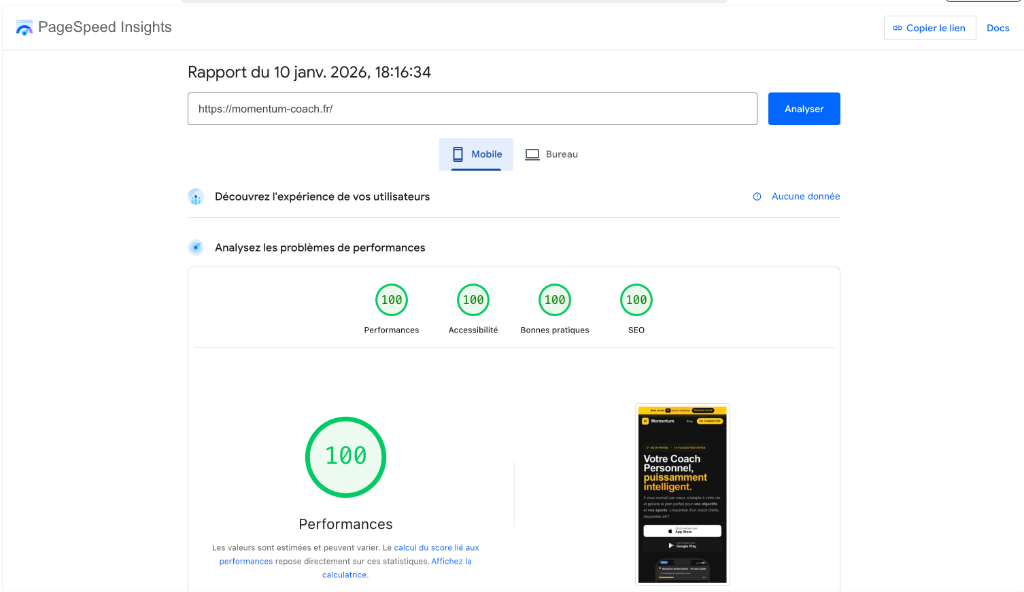
Task: Jump to Bonnes pratiques score gauge
Action: point(554,300)
